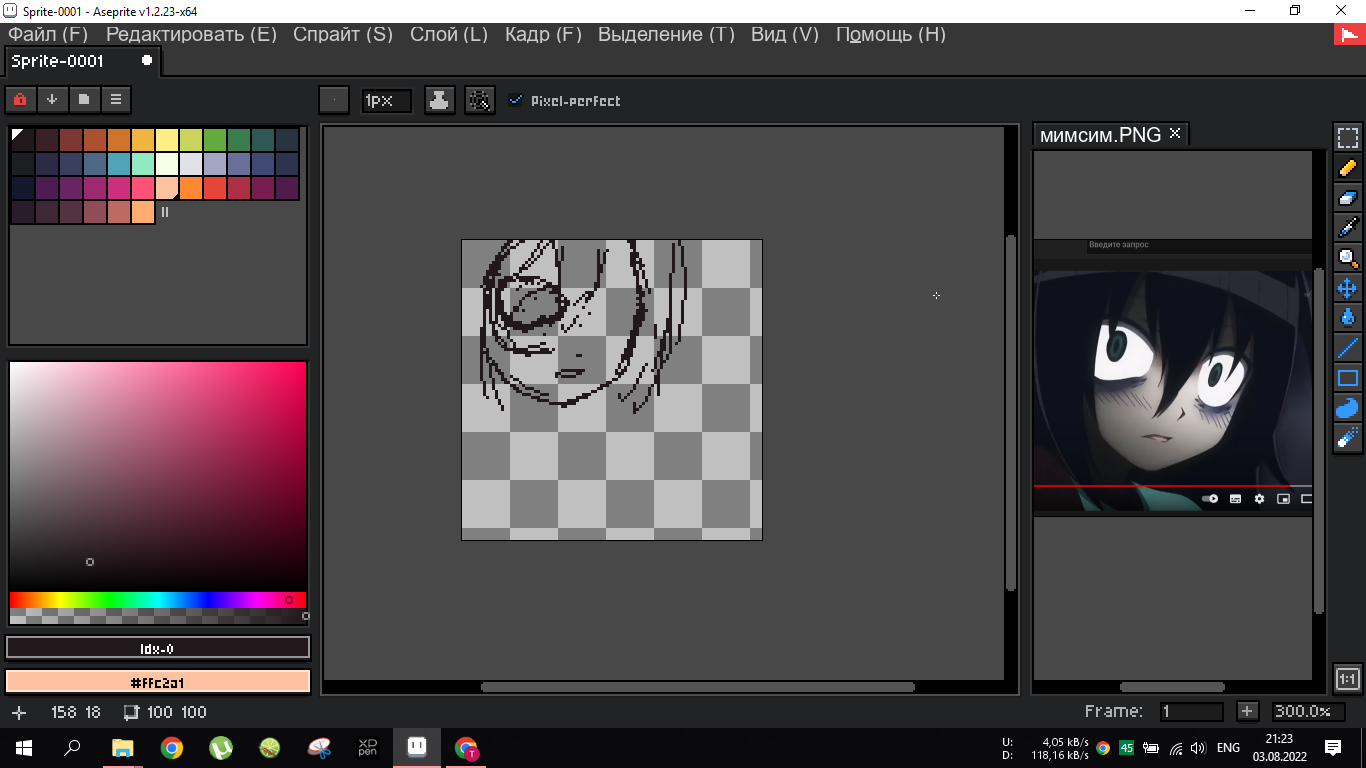1366x768 pixels.
Task: Select the Rectangular Marquee tool
Action: pos(1347,138)
